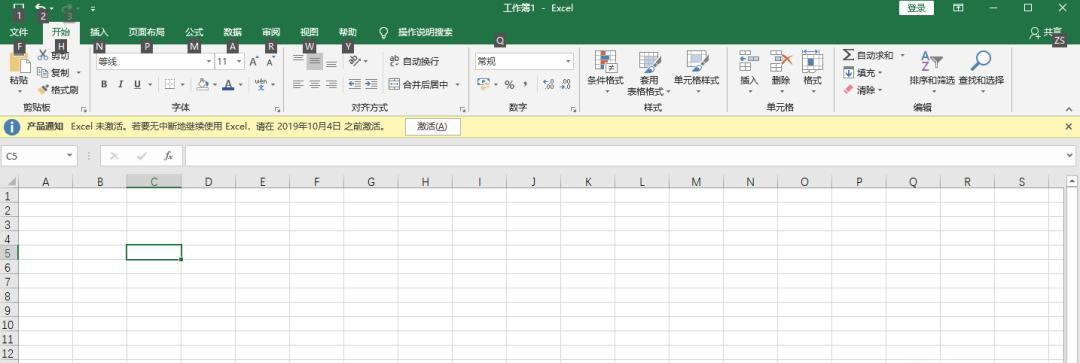Switch to the Formulas (公式) tab
1080x363 pixels.
[x=194, y=32]
